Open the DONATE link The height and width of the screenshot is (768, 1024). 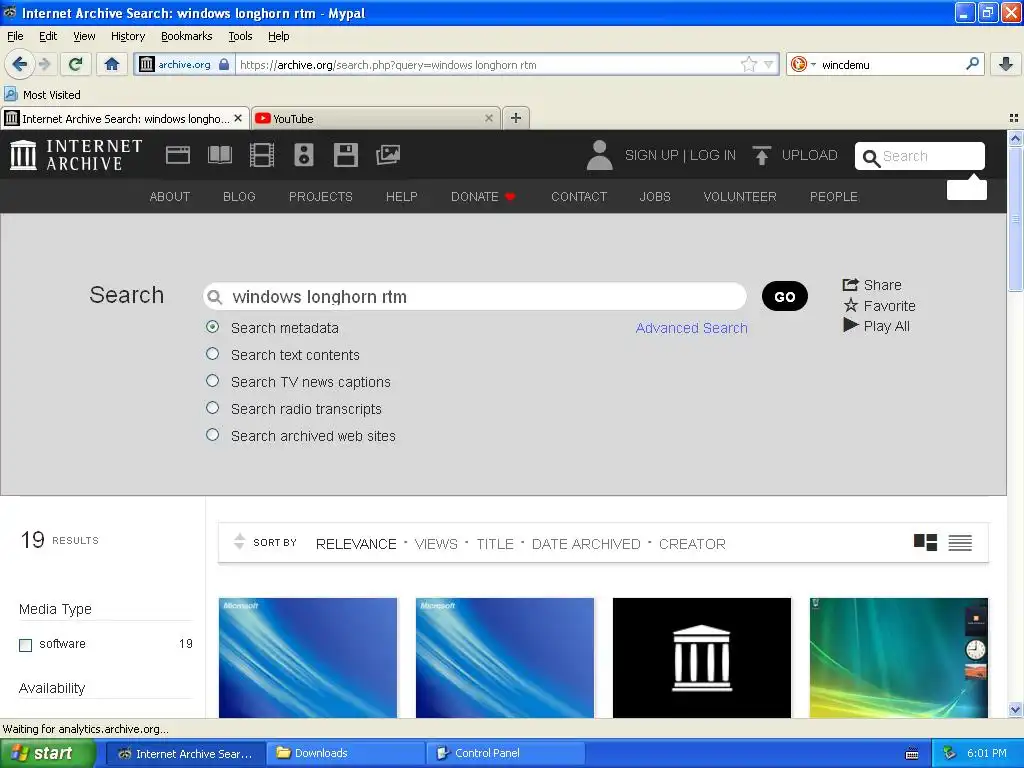[x=483, y=197]
